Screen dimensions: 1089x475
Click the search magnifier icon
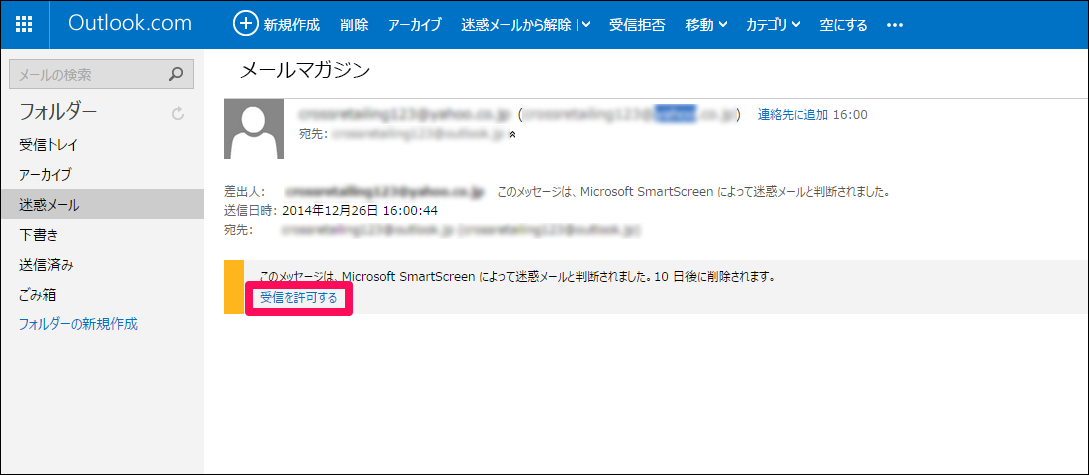point(176,73)
